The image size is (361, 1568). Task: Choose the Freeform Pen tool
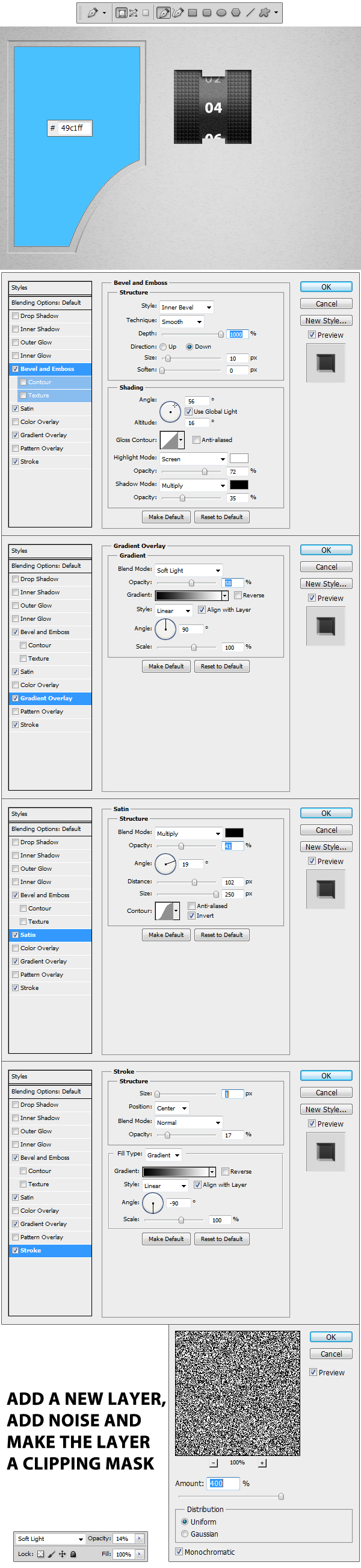177,13
